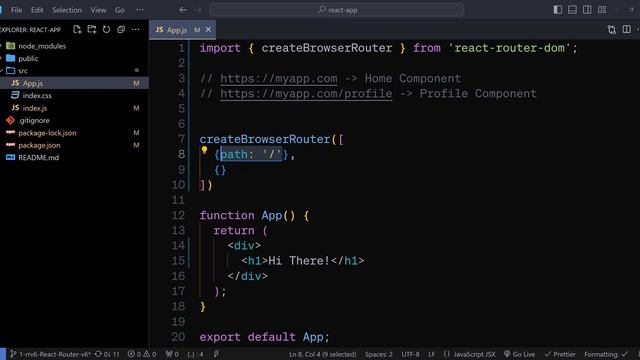Open the View menu
Image resolution: width=640 pixels, height=360 pixels.
click(98, 10)
